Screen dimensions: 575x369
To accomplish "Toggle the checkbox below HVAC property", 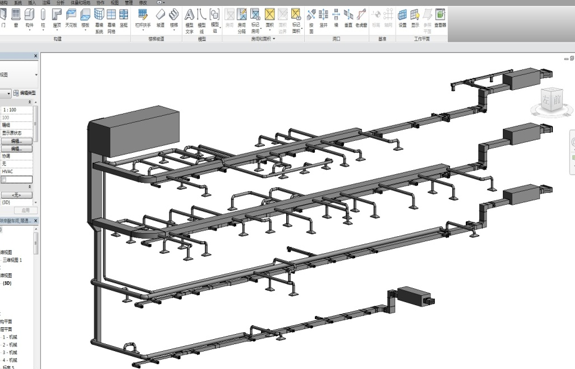I will [x=4, y=179].
